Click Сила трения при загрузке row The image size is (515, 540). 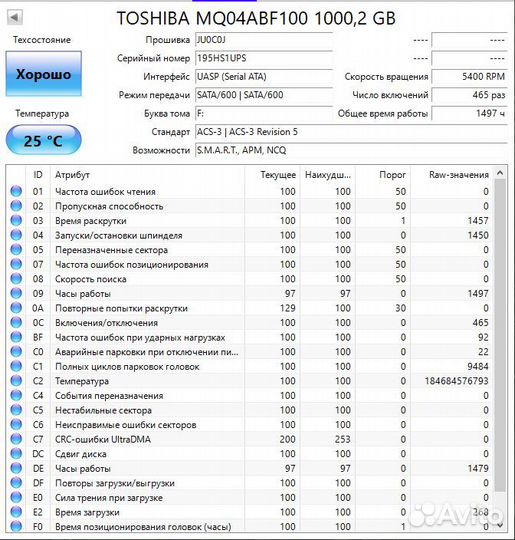coord(251,498)
